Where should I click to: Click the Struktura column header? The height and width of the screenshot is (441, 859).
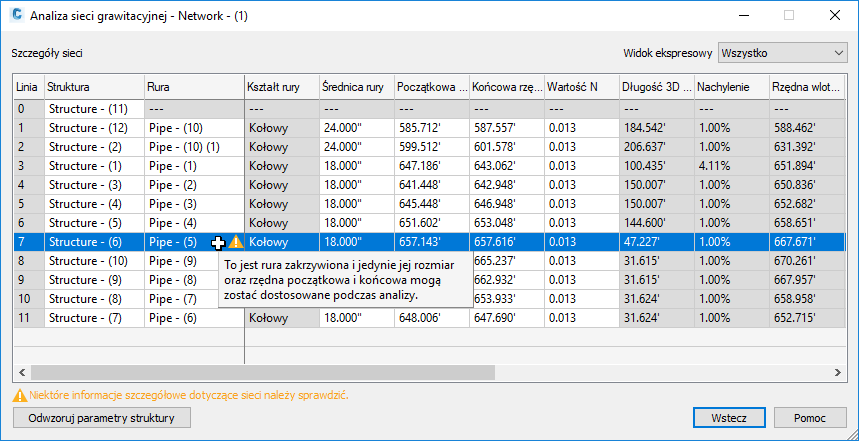(94, 87)
